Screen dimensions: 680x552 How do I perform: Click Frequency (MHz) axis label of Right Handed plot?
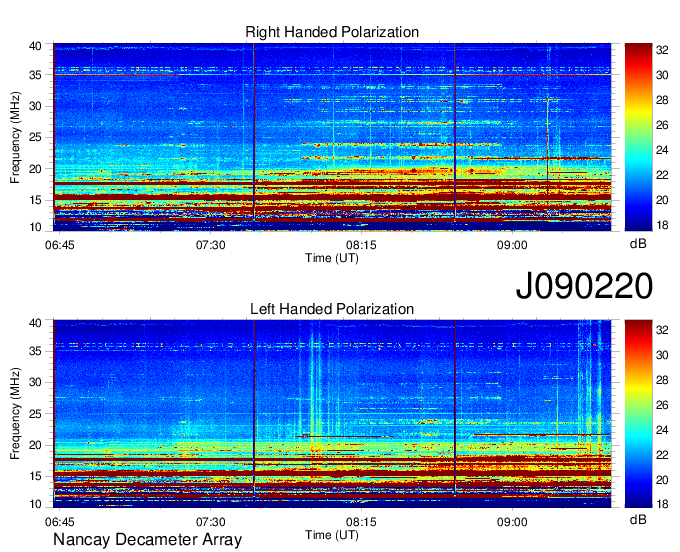tap(15, 137)
